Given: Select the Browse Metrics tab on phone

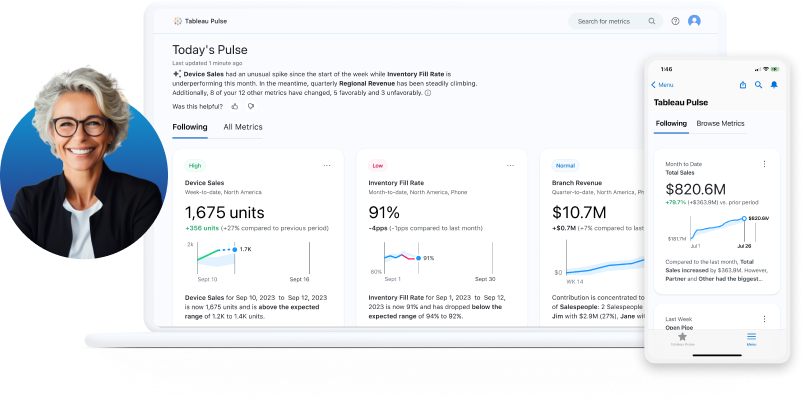Looking at the screenshot, I should click(720, 123).
